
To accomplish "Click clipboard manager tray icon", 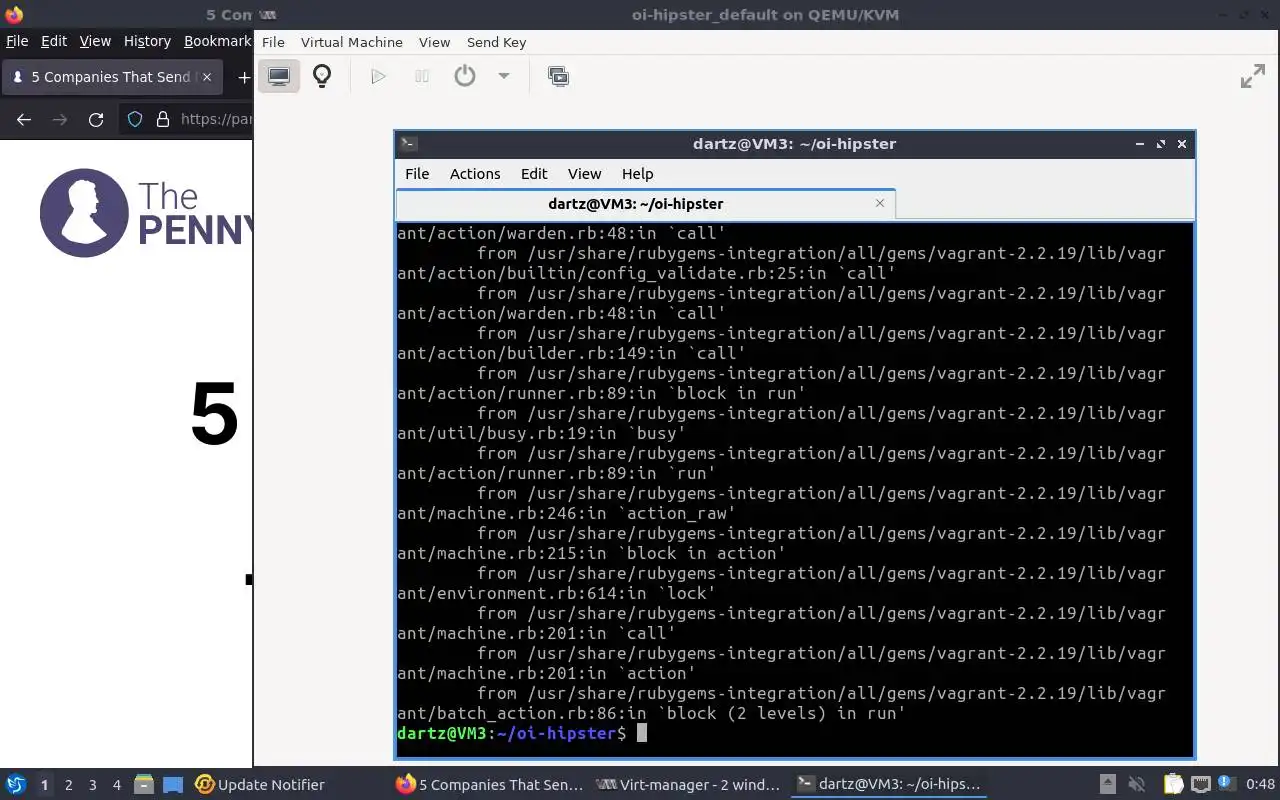I will [1173, 785].
